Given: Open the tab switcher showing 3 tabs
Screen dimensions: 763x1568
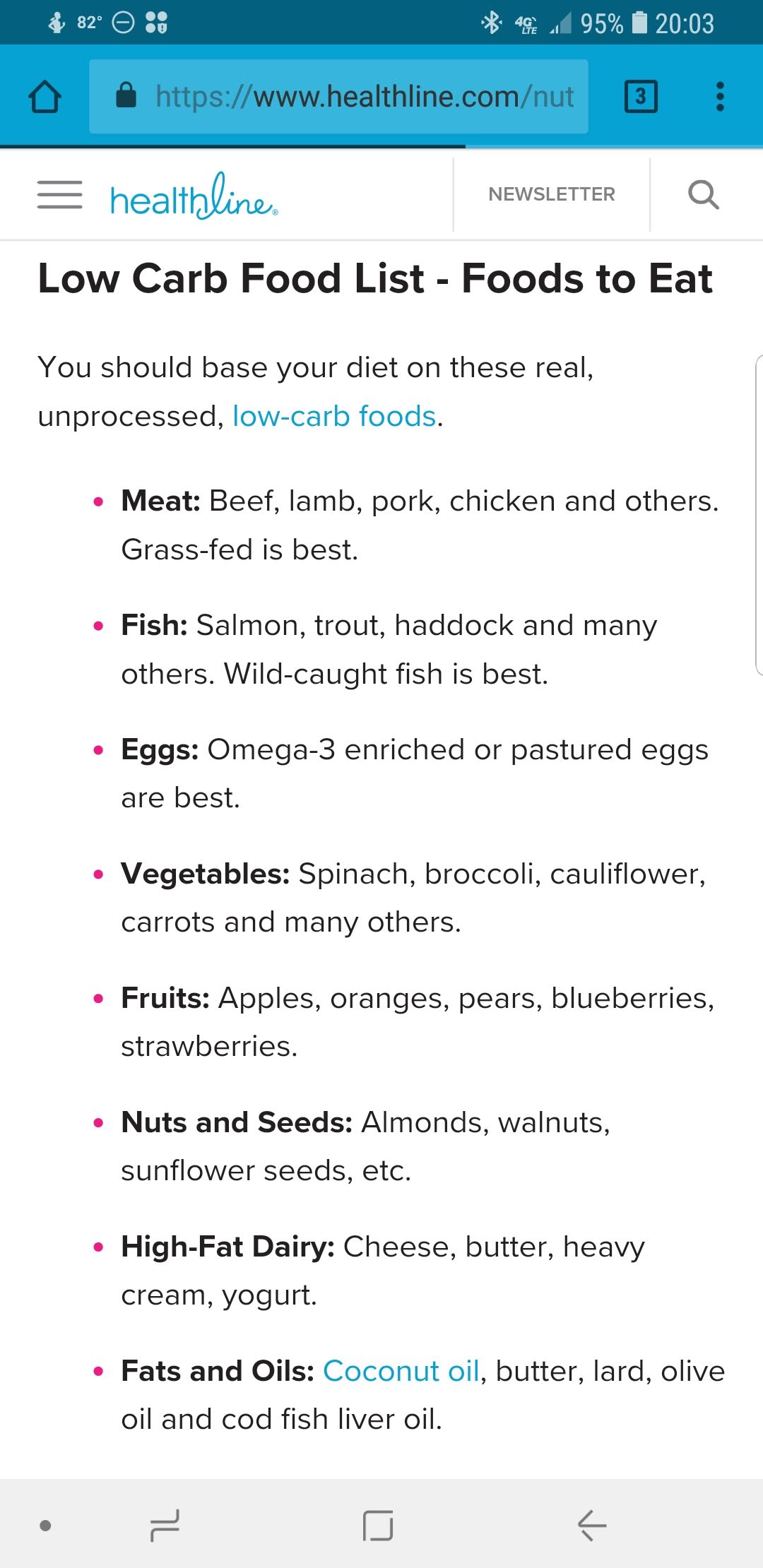Looking at the screenshot, I should [641, 97].
